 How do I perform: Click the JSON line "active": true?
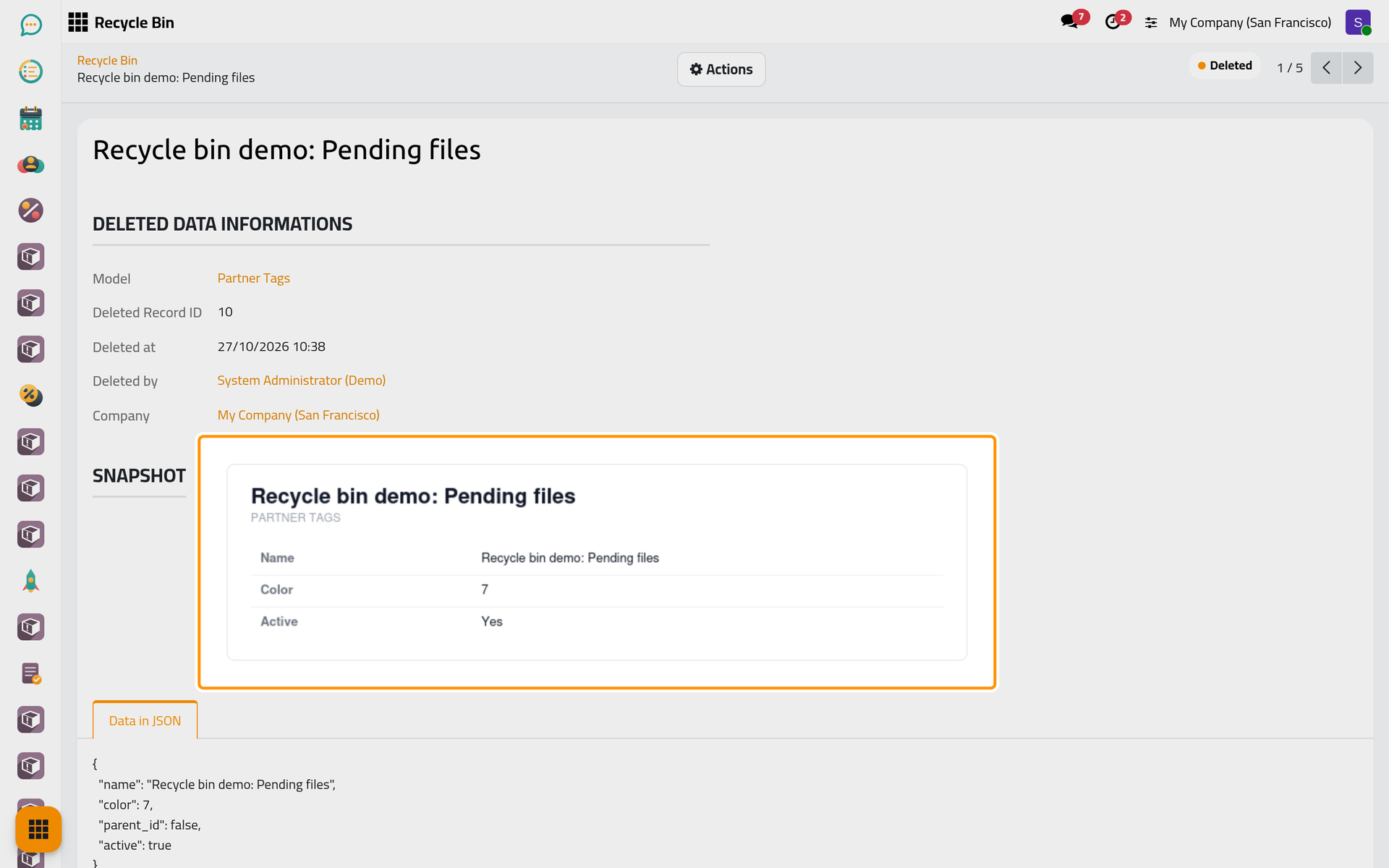135,846
